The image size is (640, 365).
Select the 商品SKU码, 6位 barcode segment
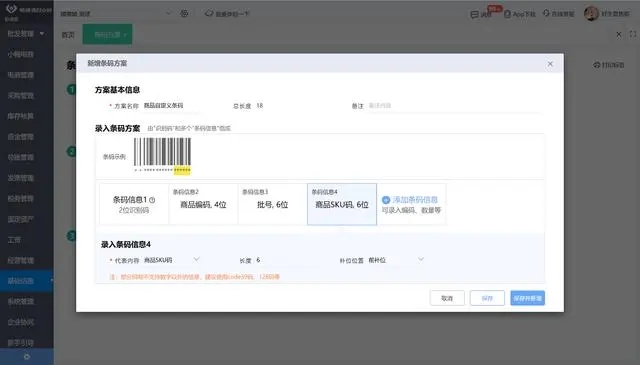(342, 204)
